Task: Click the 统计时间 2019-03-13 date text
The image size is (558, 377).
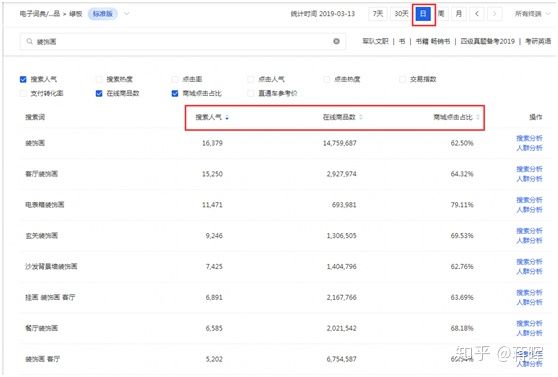Action: (323, 14)
